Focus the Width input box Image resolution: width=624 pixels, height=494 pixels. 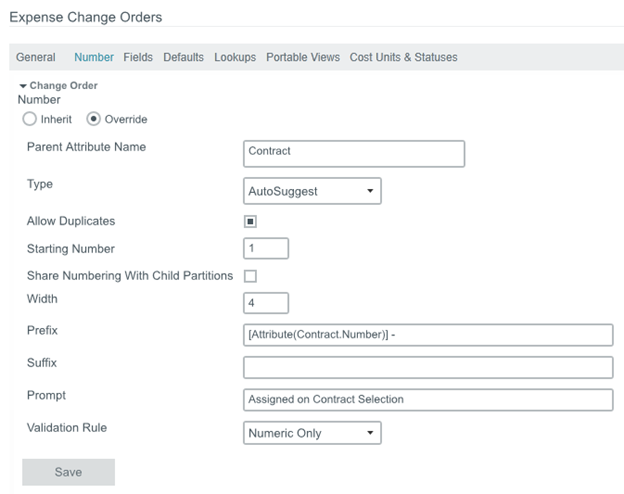(266, 302)
